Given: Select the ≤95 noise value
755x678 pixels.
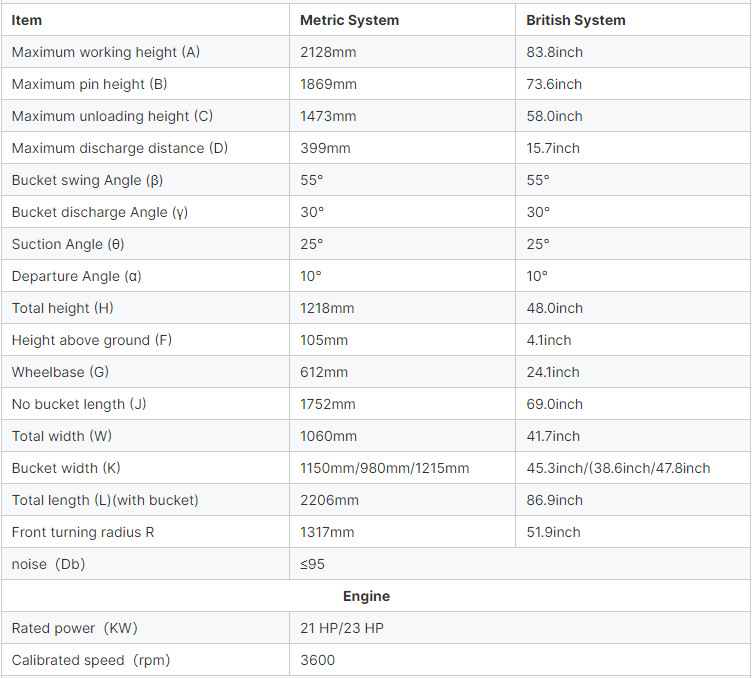Looking at the screenshot, I should pos(313,564).
